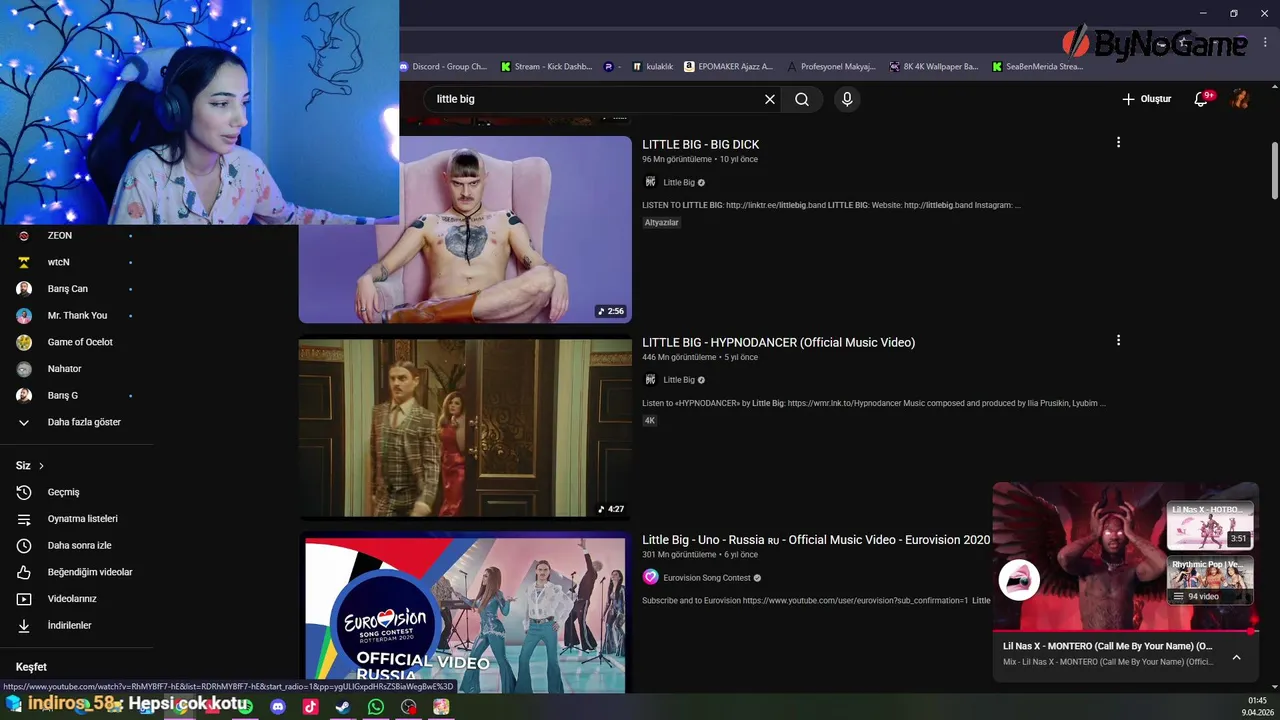Click the wtcN channel avatar in subscriptions
This screenshot has width=1280, height=720.
tap(24, 262)
